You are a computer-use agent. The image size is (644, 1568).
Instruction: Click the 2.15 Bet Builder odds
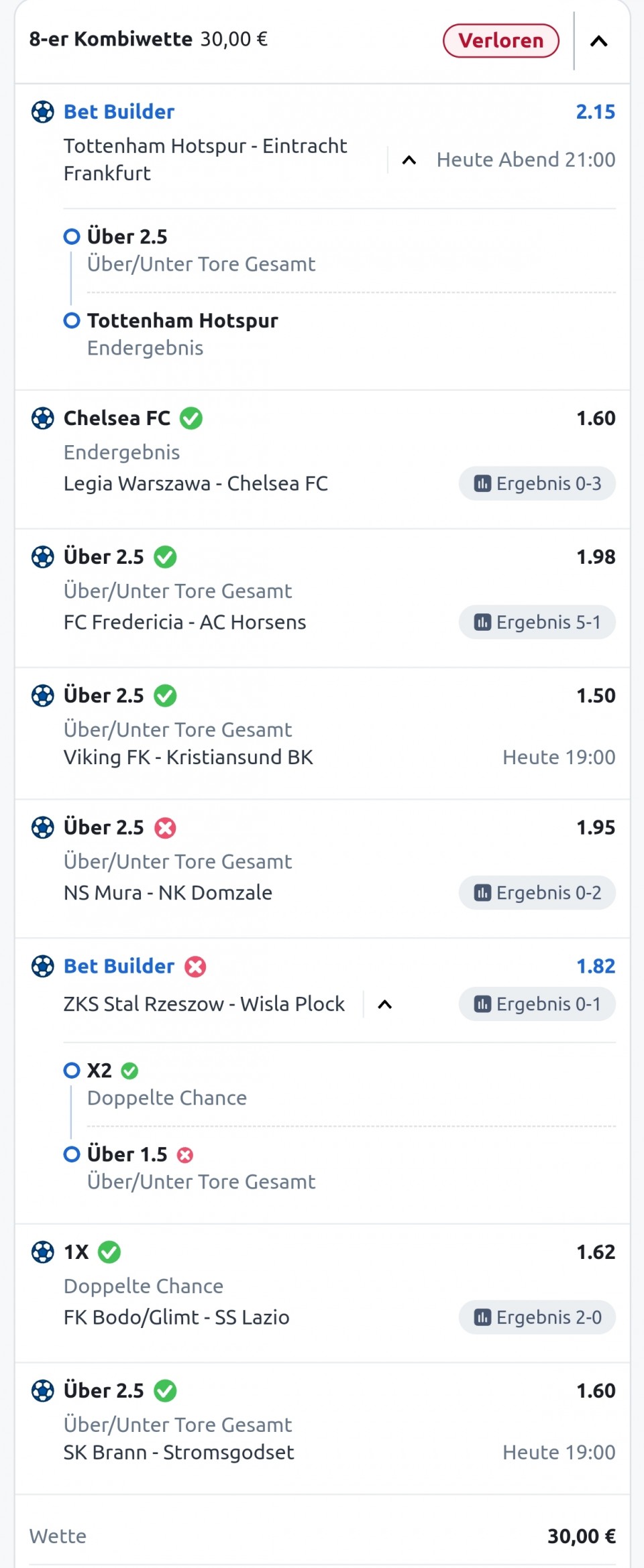[x=595, y=112]
